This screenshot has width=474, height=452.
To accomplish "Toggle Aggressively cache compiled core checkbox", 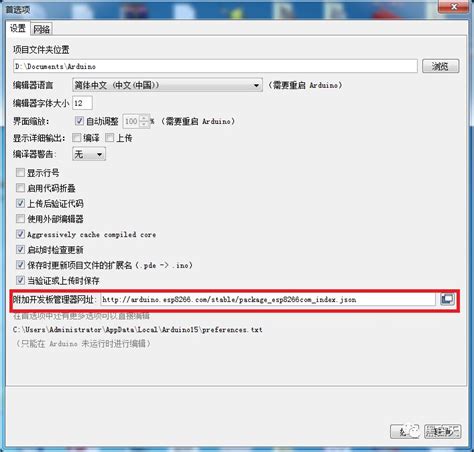I will [20, 234].
